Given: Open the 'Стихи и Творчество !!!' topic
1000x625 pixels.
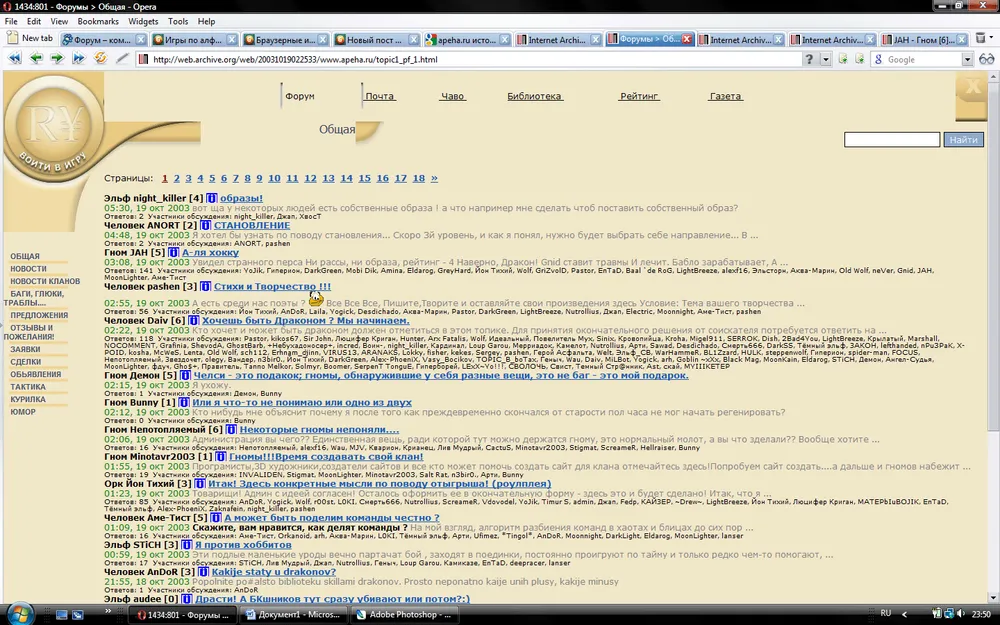Looking at the screenshot, I should coord(272,287).
